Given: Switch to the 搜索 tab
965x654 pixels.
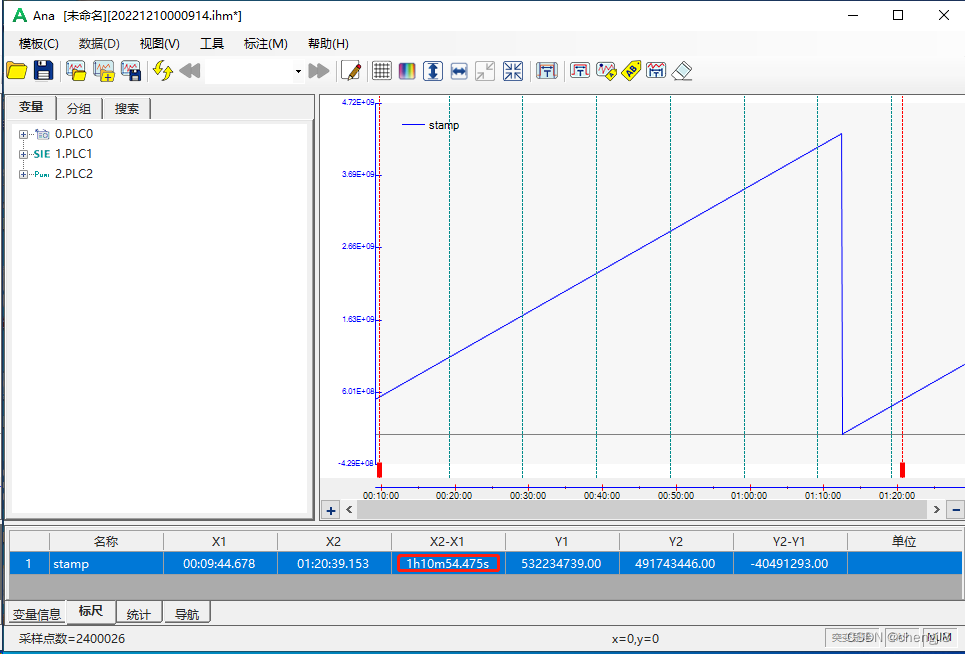Looking at the screenshot, I should (x=127, y=109).
